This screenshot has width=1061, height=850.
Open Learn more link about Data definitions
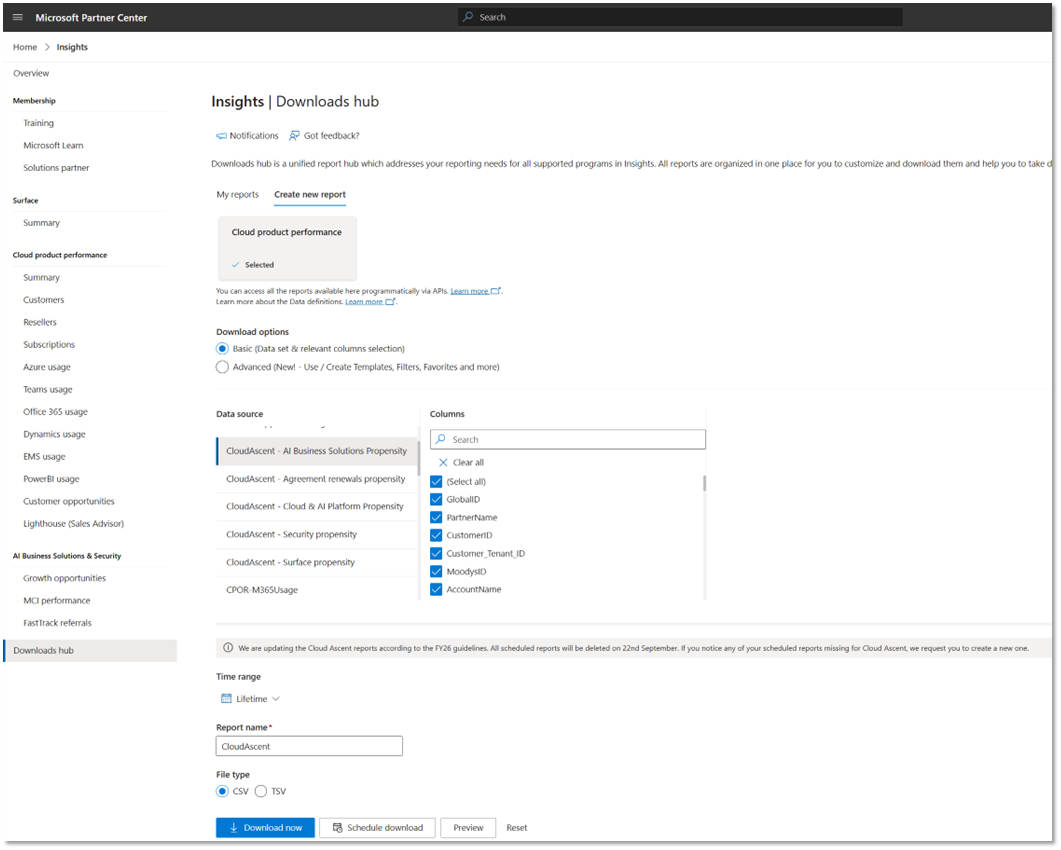pyautogui.click(x=364, y=302)
